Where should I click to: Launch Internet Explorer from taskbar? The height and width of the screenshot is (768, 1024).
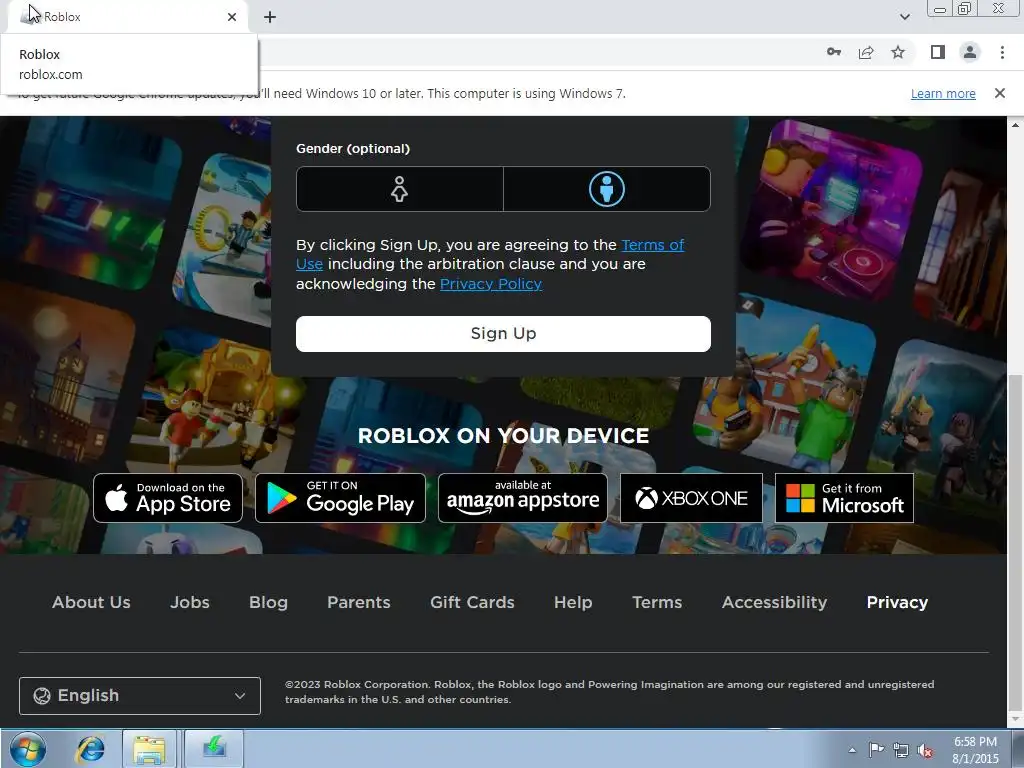[91, 748]
